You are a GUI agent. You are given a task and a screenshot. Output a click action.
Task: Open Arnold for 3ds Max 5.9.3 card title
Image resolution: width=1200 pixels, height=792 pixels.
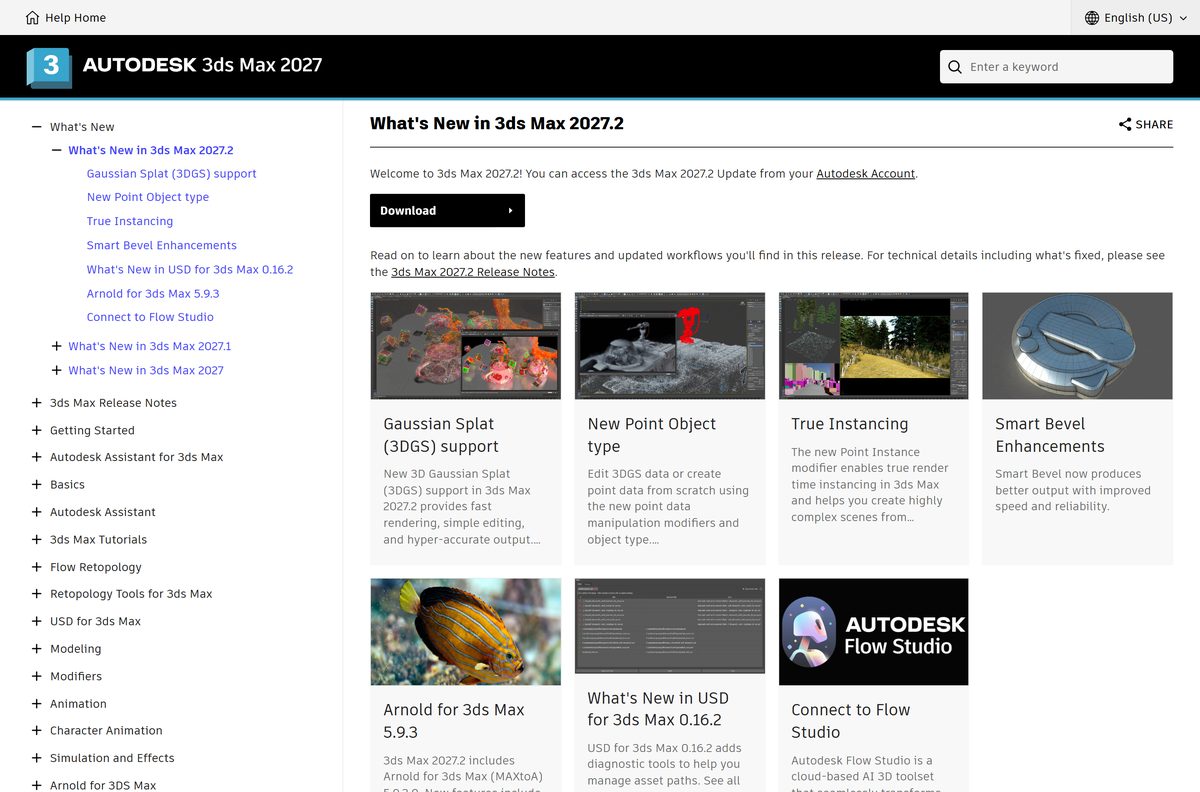[454, 721]
